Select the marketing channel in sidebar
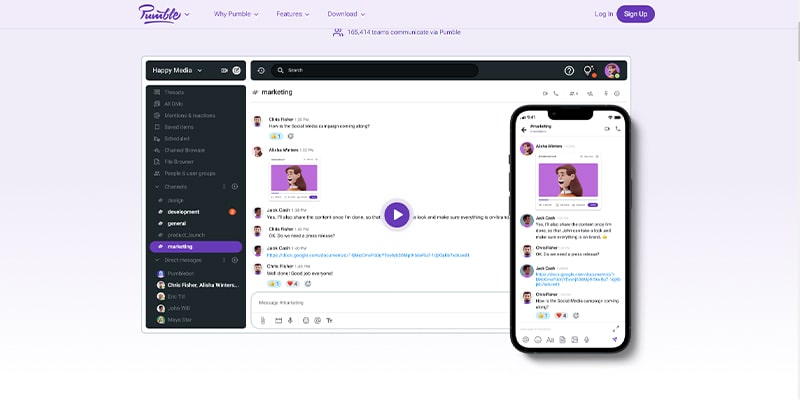Image resolution: width=800 pixels, height=400 pixels. (x=195, y=246)
